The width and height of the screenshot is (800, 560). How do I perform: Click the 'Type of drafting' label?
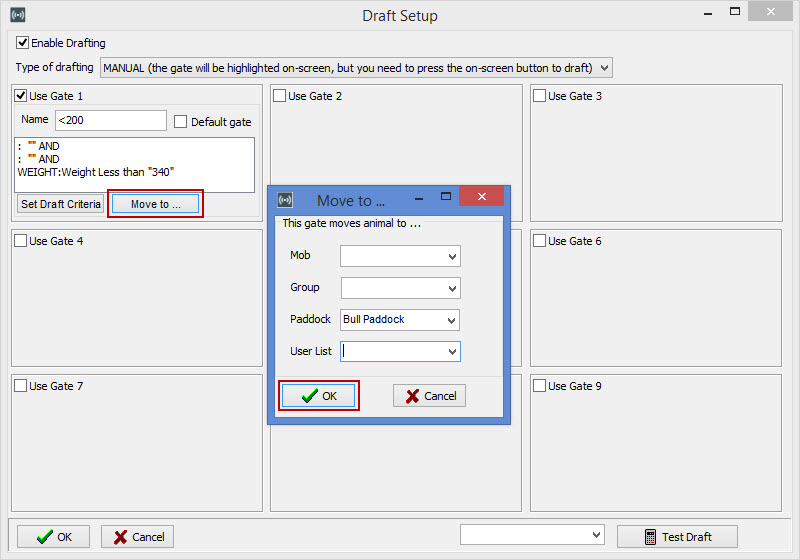(x=54, y=67)
